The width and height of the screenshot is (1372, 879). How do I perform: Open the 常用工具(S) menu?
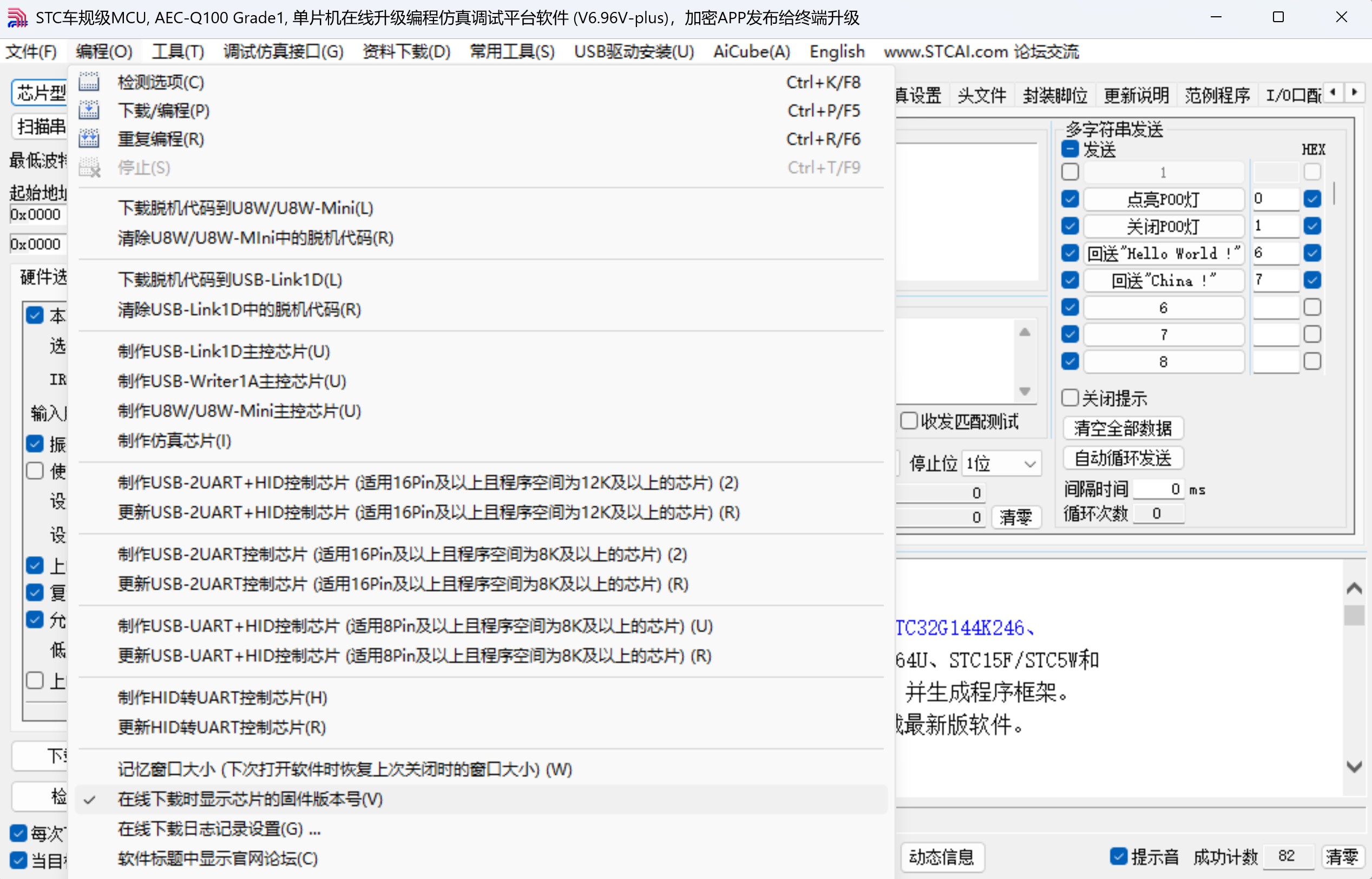512,52
